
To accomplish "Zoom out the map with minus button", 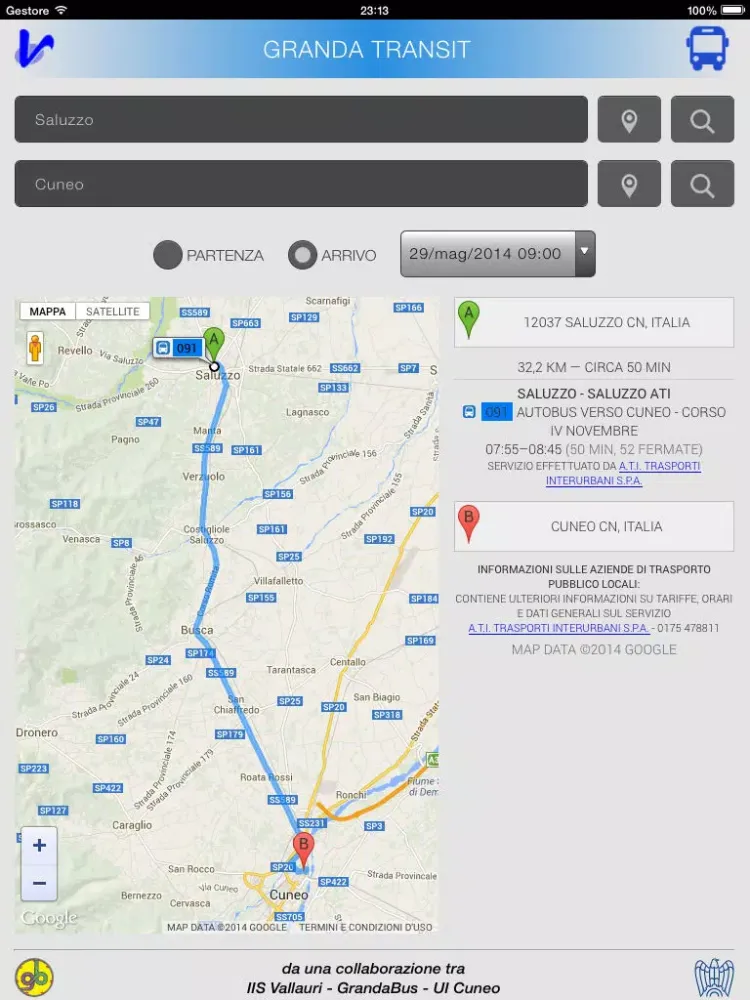I will click(x=40, y=883).
